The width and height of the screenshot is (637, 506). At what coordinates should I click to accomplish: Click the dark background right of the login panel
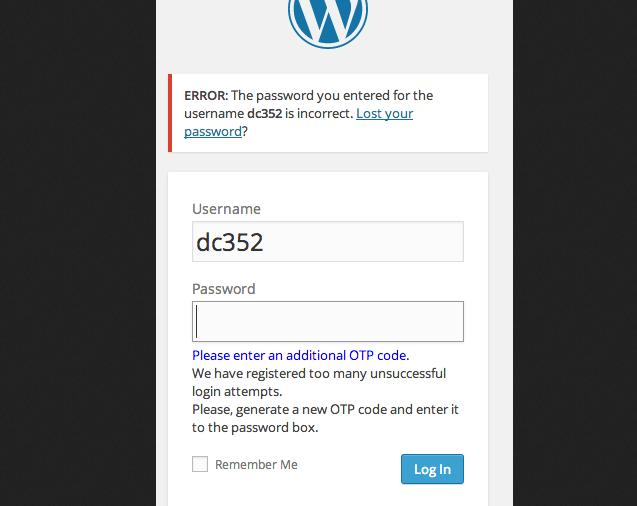pos(575,253)
